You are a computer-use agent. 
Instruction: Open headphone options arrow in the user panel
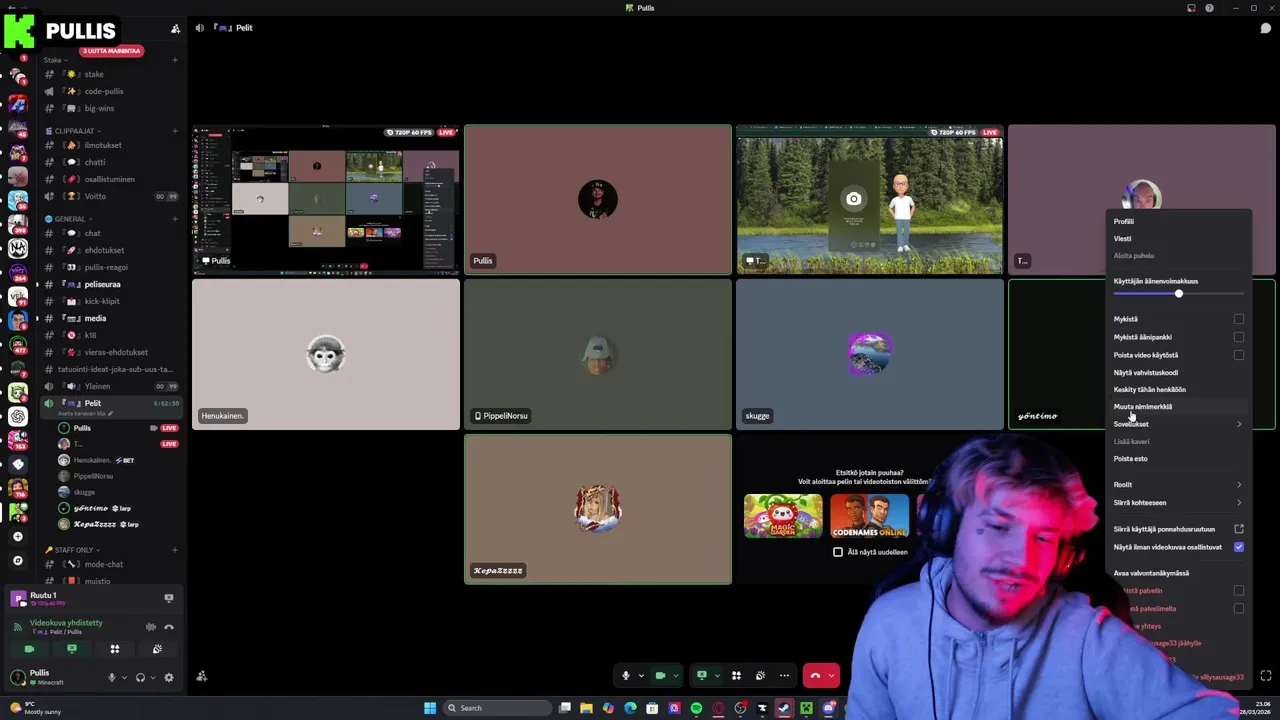152,677
